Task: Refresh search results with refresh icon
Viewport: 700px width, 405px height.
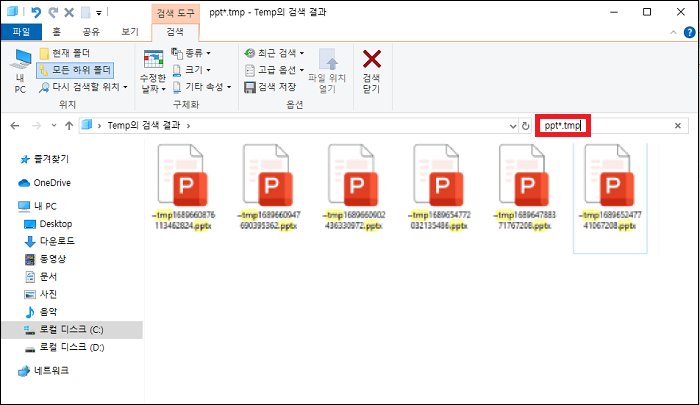Action: tap(525, 126)
